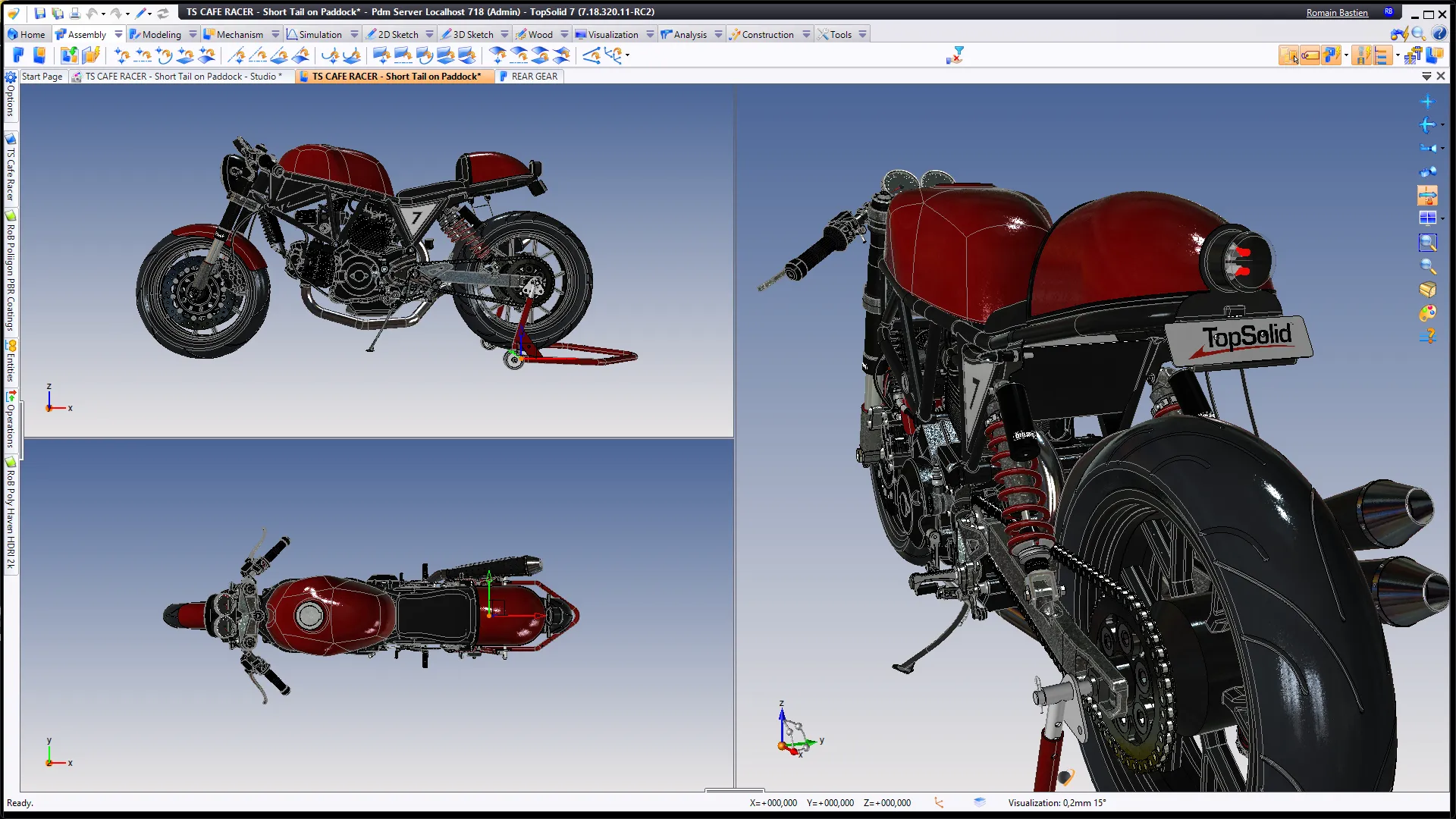Click the Save icon in the quick access bar
This screenshot has height=819, width=1456.
coord(39,13)
